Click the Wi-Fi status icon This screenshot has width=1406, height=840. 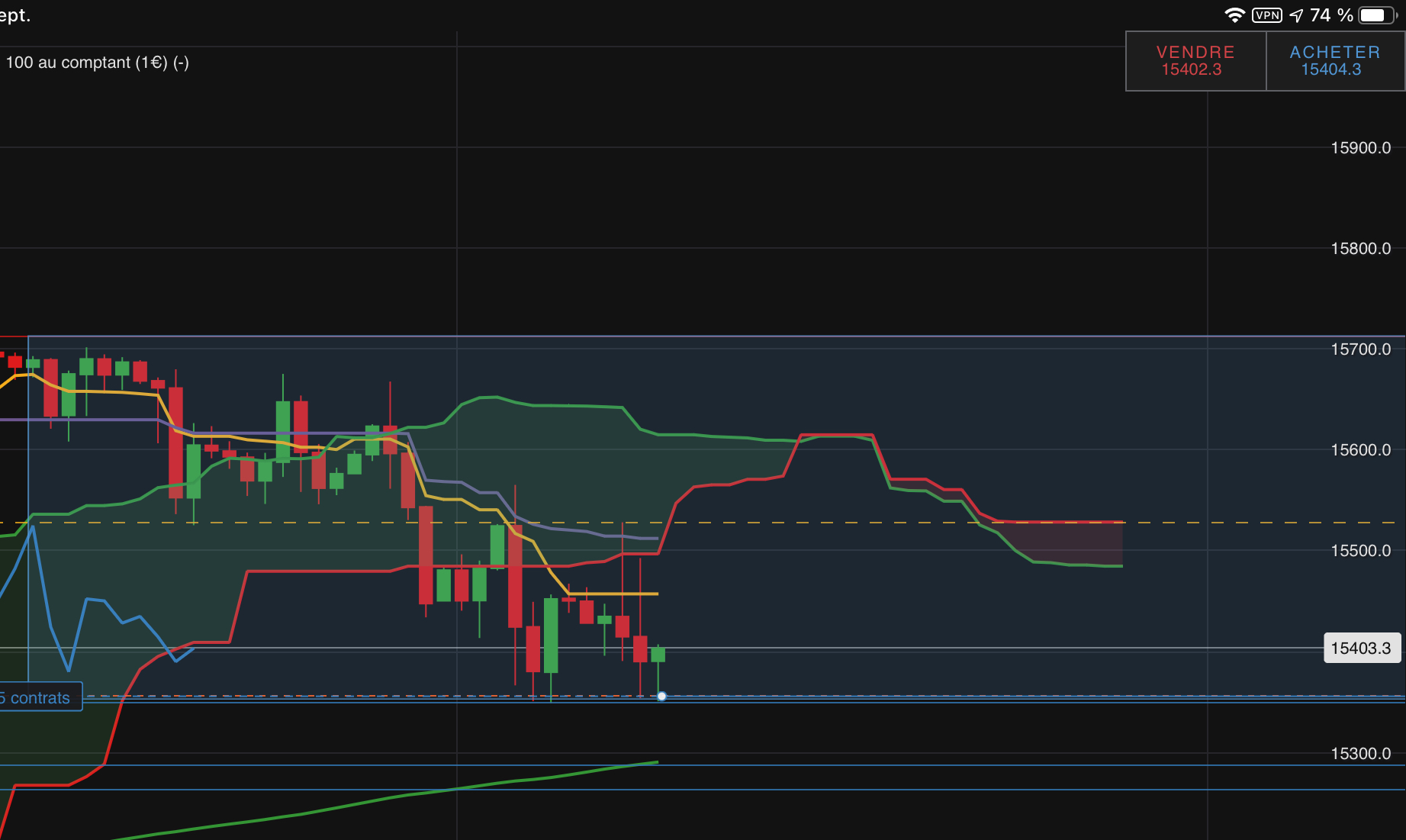(1234, 15)
